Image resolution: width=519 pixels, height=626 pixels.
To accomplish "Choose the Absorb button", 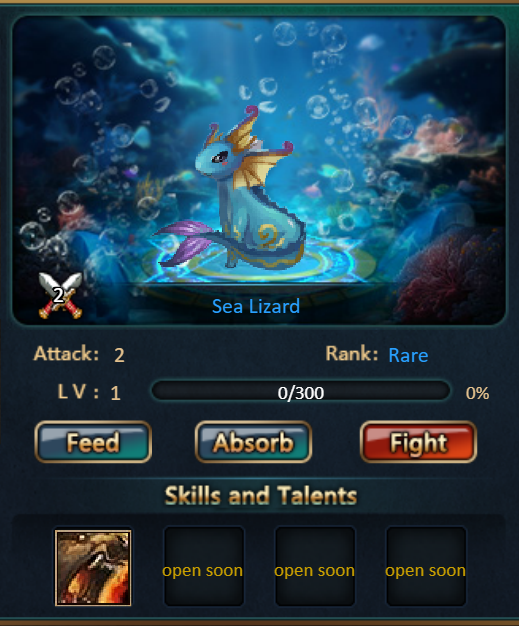I will coord(253,442).
